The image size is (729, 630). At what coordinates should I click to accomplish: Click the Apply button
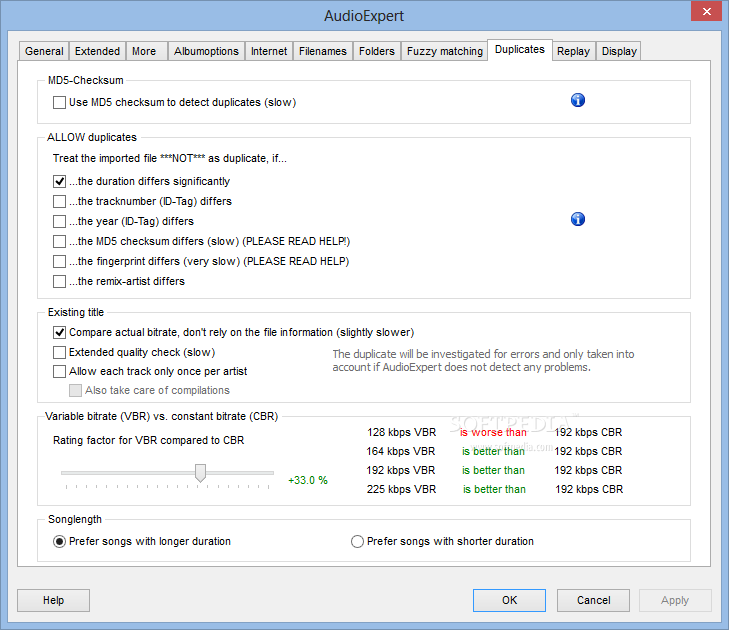pyautogui.click(x=675, y=600)
